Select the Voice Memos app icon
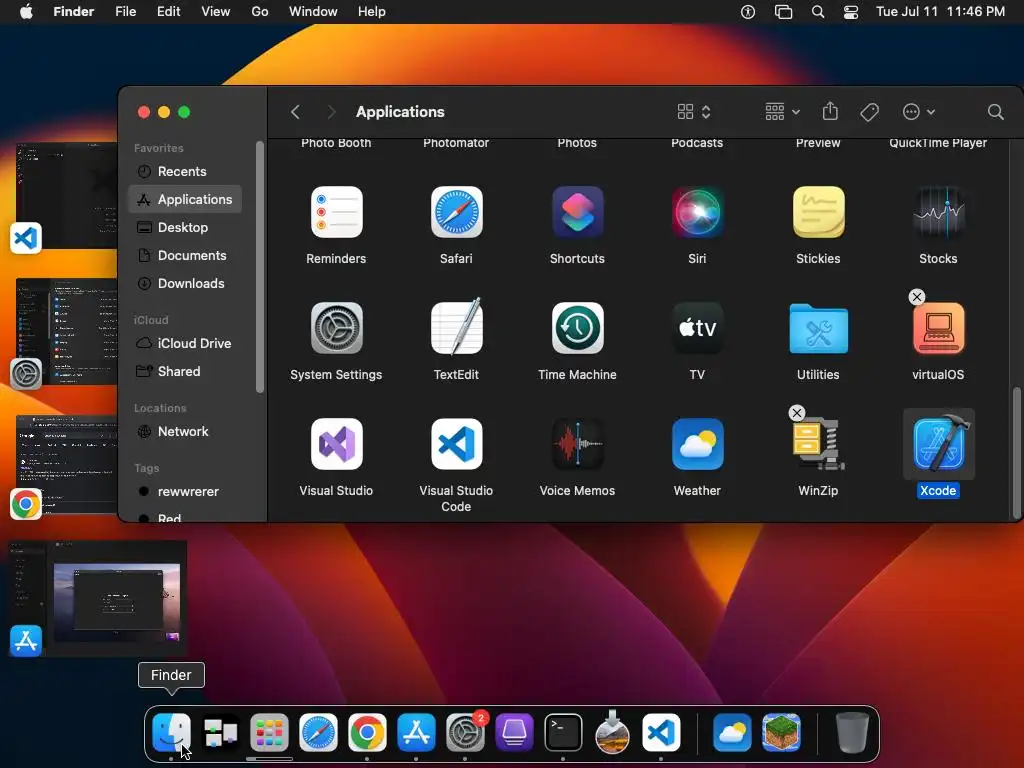Viewport: 1024px width, 768px height. coord(577,444)
